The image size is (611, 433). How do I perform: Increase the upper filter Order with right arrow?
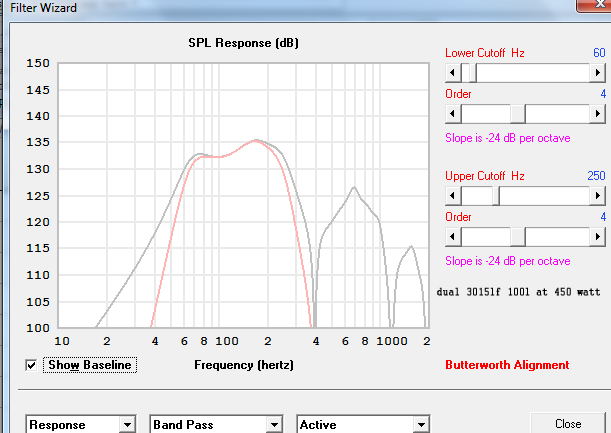pyautogui.click(x=597, y=237)
